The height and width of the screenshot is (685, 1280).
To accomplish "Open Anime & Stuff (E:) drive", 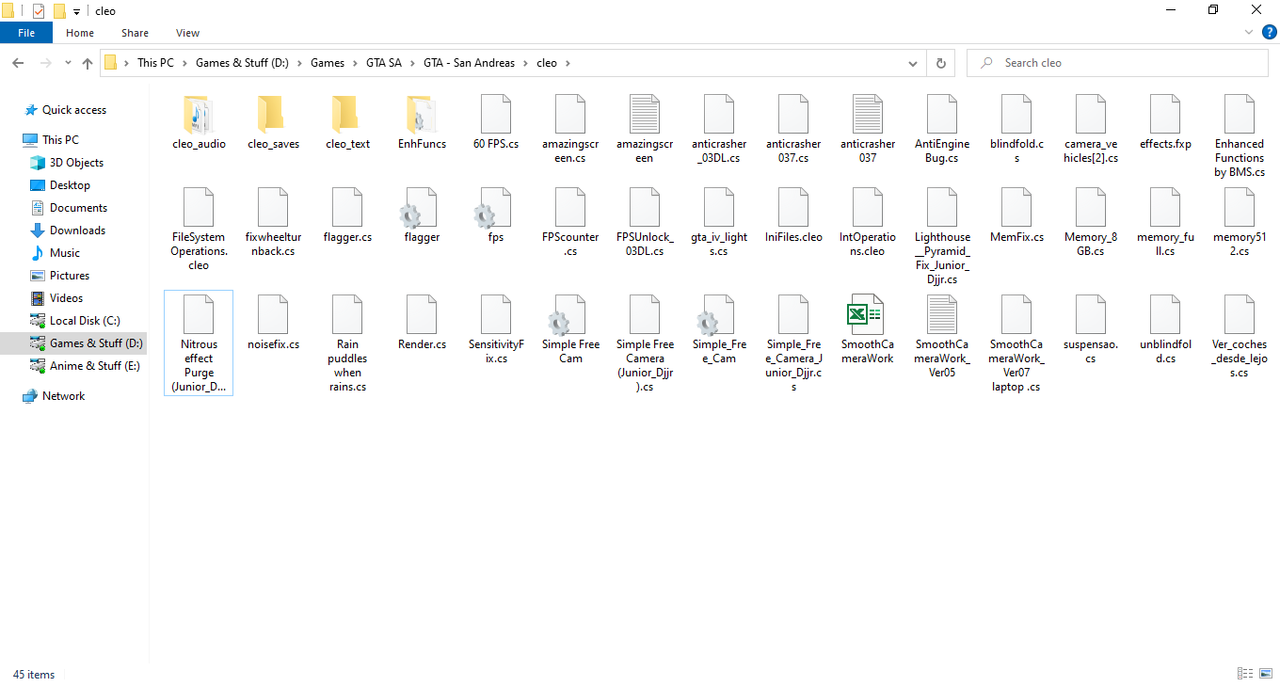I will point(95,366).
